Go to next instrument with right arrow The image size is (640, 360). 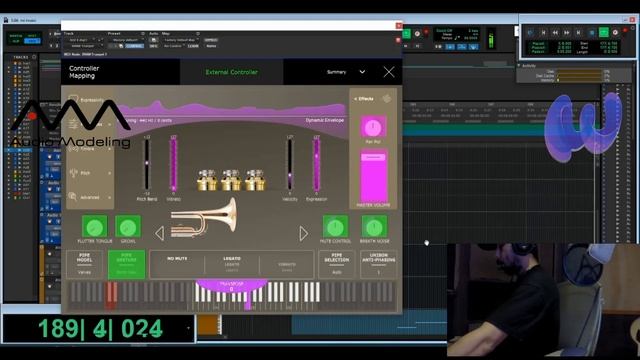(x=303, y=233)
